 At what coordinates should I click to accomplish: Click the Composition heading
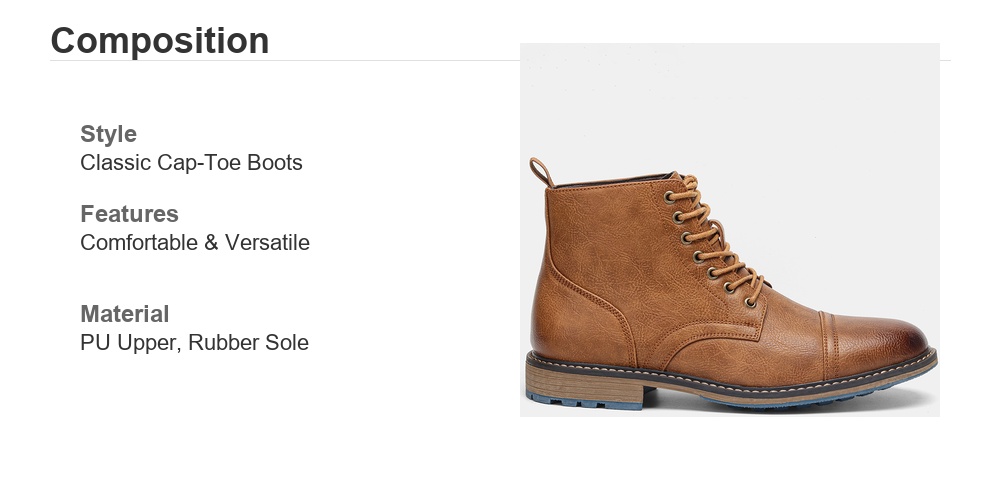tap(159, 41)
